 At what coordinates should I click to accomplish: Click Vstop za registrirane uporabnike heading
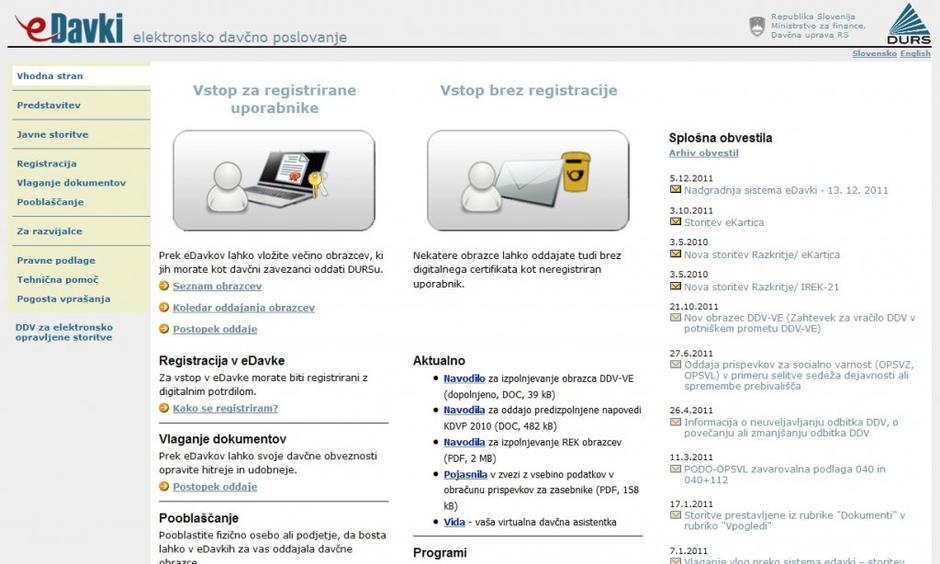(x=275, y=99)
